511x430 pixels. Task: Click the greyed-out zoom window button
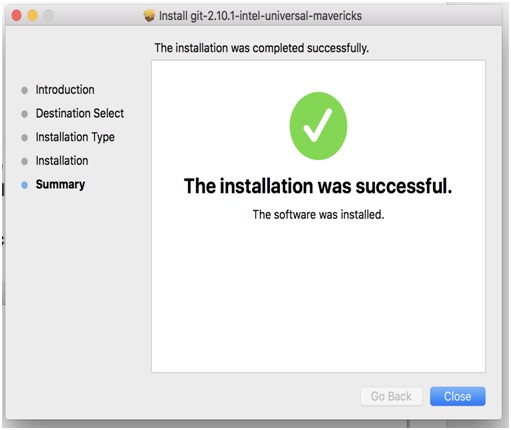(x=48, y=15)
